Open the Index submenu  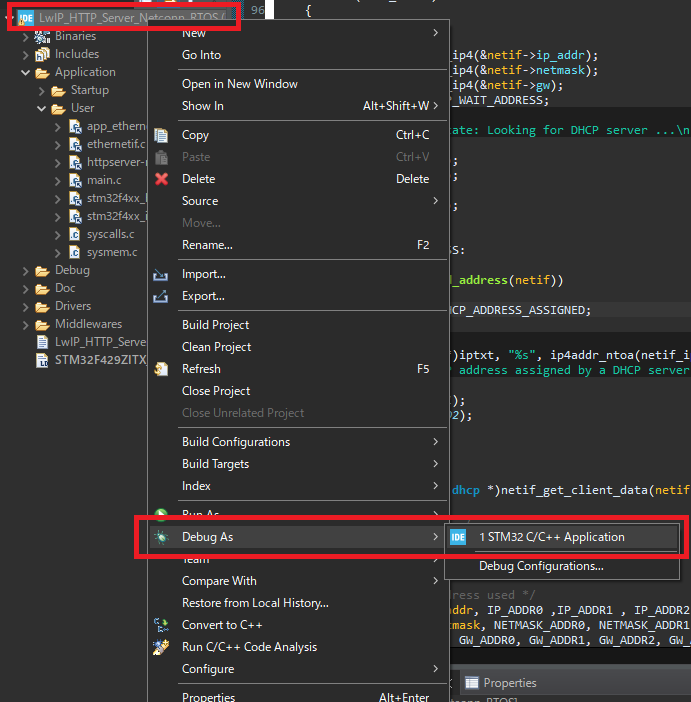coord(298,486)
